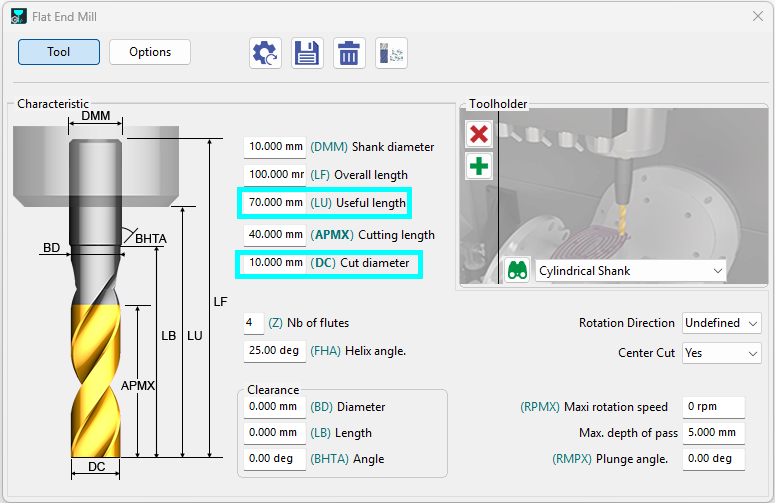Remove the toolholder with the red X
This screenshot has height=503, width=775.
click(x=479, y=134)
